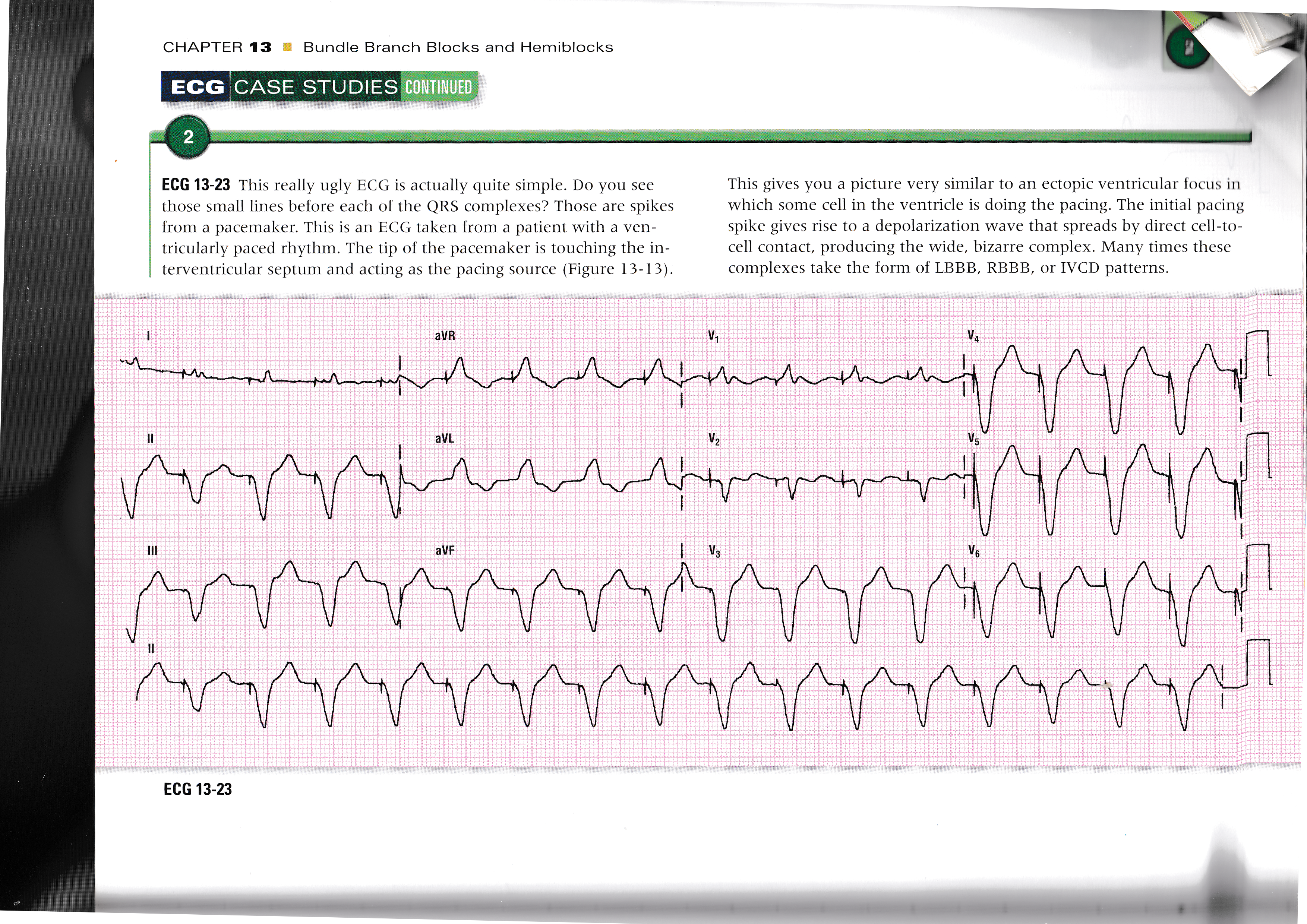1307x924 pixels.
Task: Click the aVR lead label
Action: pos(445,336)
